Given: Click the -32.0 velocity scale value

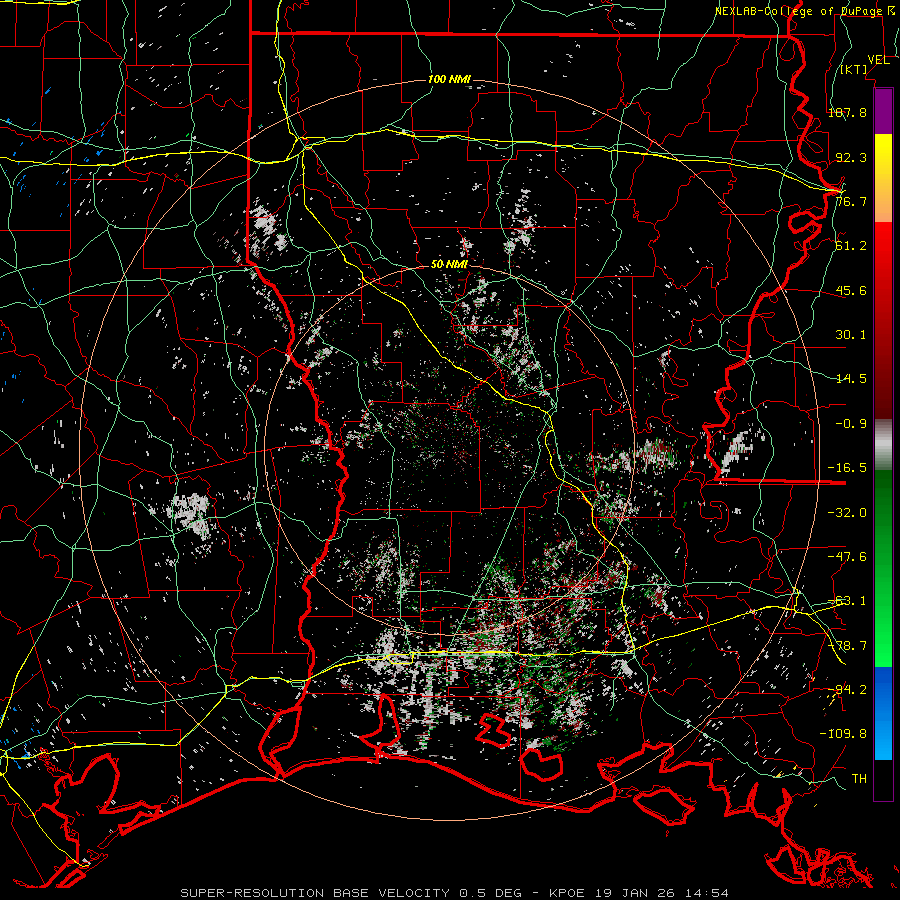Looking at the screenshot, I should (847, 512).
